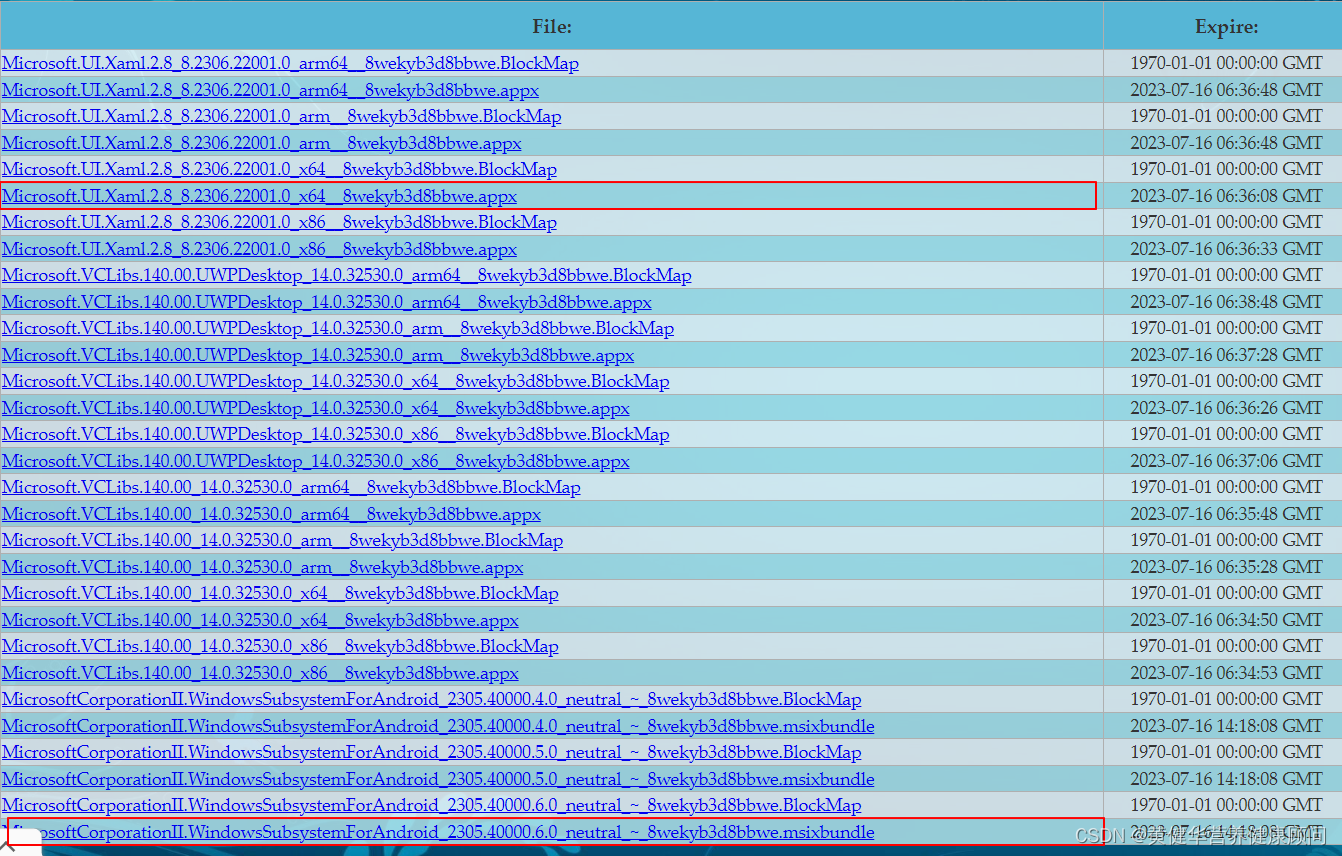Open WindowsSubsystemForAndroid 2305.40000.5.0 BlockMap link
The width and height of the screenshot is (1342, 856).
coord(432,752)
